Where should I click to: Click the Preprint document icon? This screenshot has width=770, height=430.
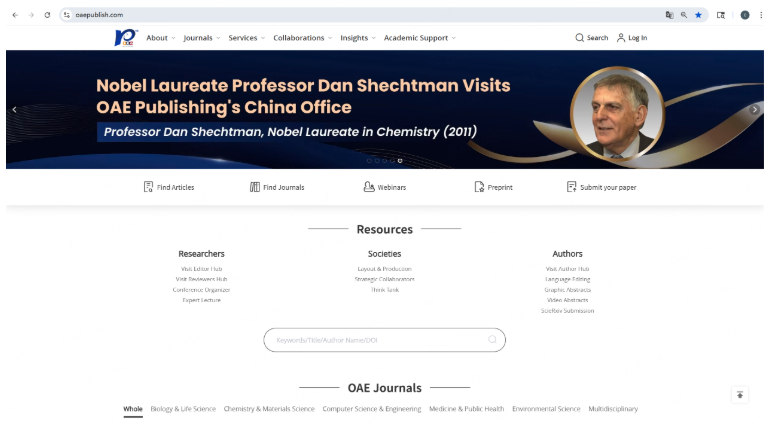click(x=479, y=187)
